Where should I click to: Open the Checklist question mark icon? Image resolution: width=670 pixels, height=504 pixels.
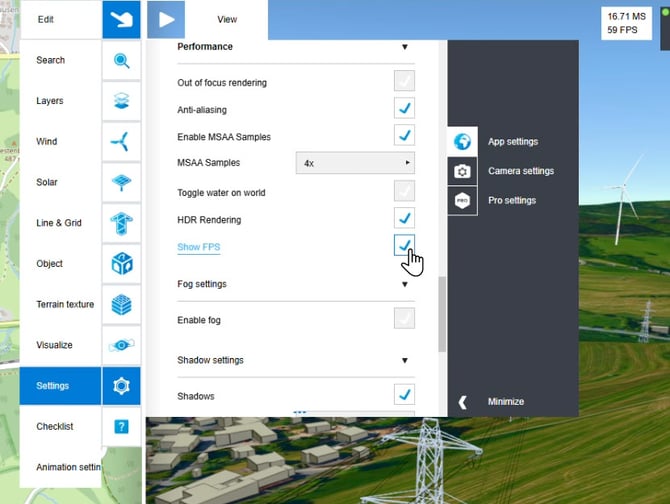pos(122,426)
